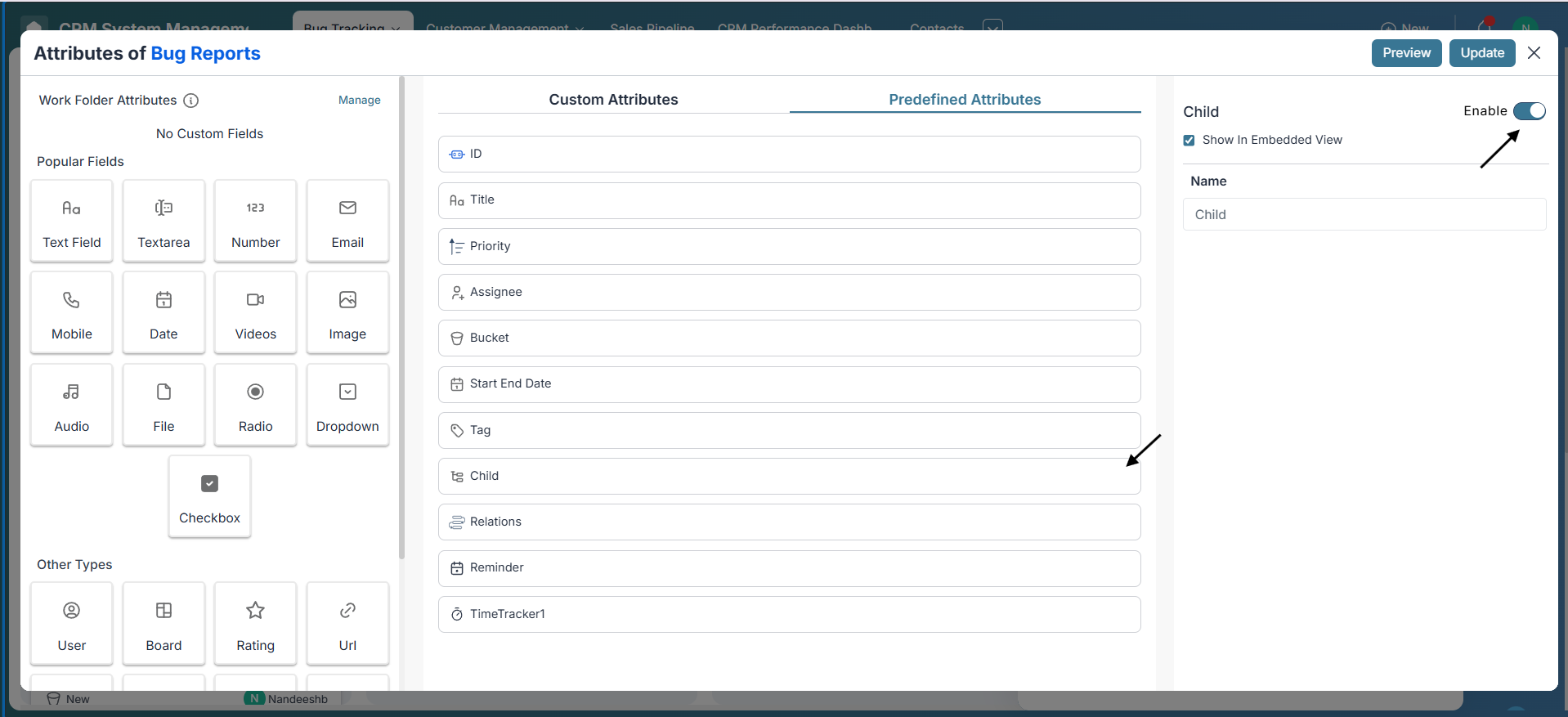This screenshot has height=717, width=1568.
Task: Expand the more tabs chevron
Action: click(992, 26)
